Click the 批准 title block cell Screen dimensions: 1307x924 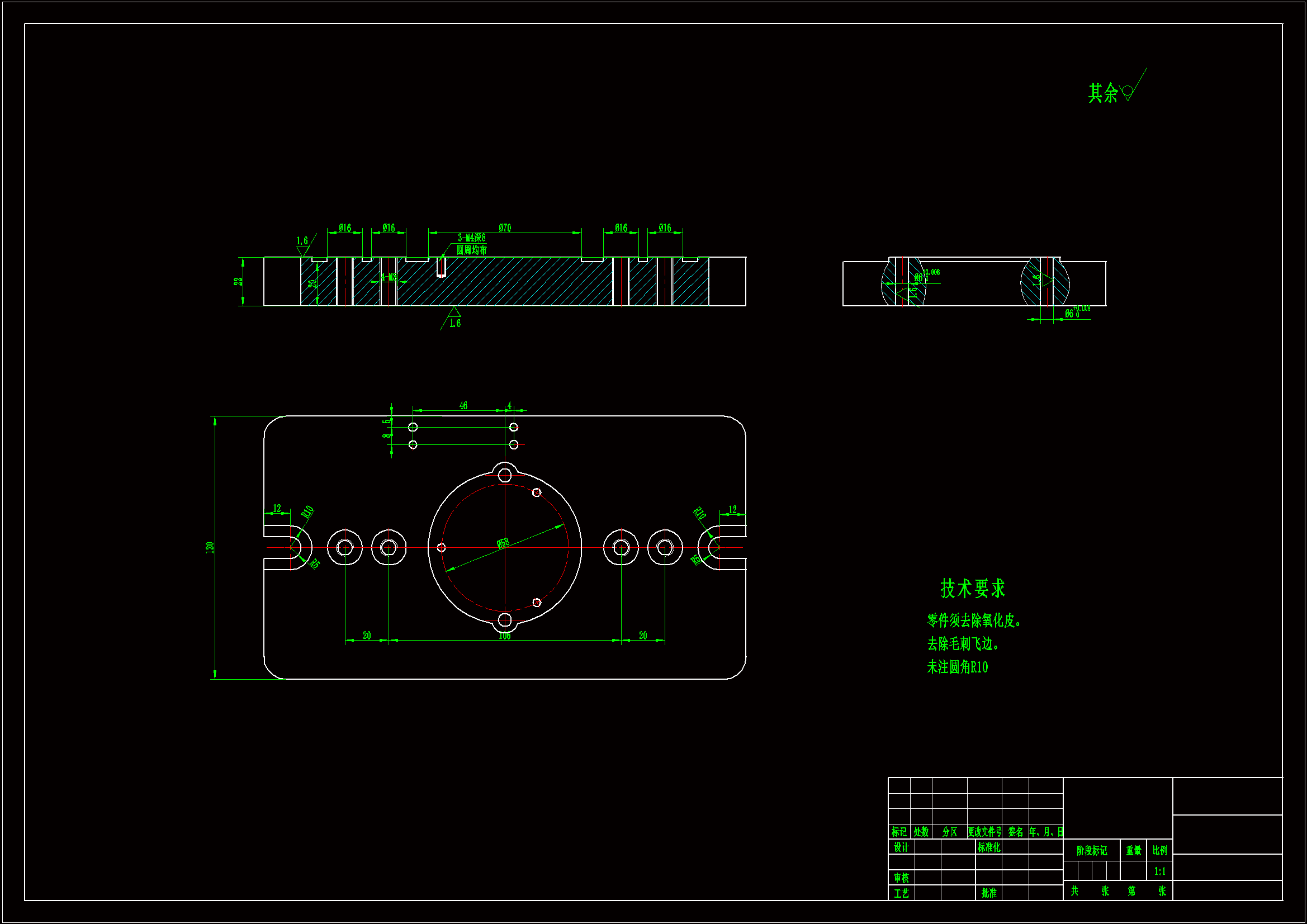coord(989,893)
